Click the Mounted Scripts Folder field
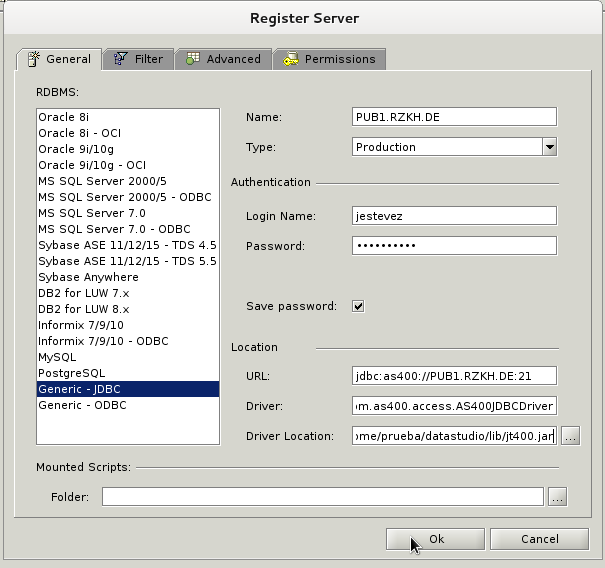The width and height of the screenshot is (605, 568). (x=323, y=497)
